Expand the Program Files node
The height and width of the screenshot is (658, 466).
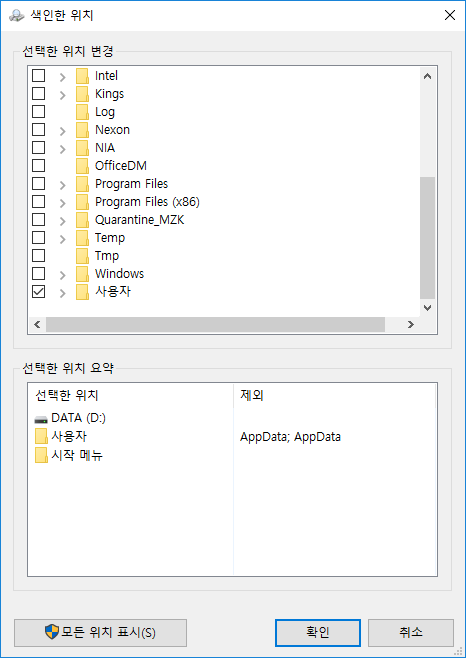63,185
